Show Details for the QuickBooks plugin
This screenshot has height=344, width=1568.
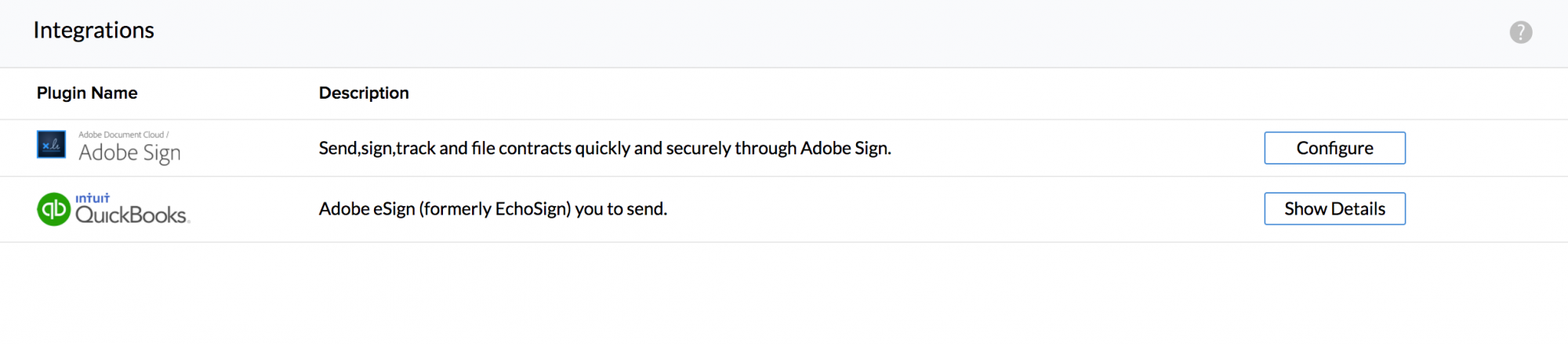pyautogui.click(x=1334, y=209)
